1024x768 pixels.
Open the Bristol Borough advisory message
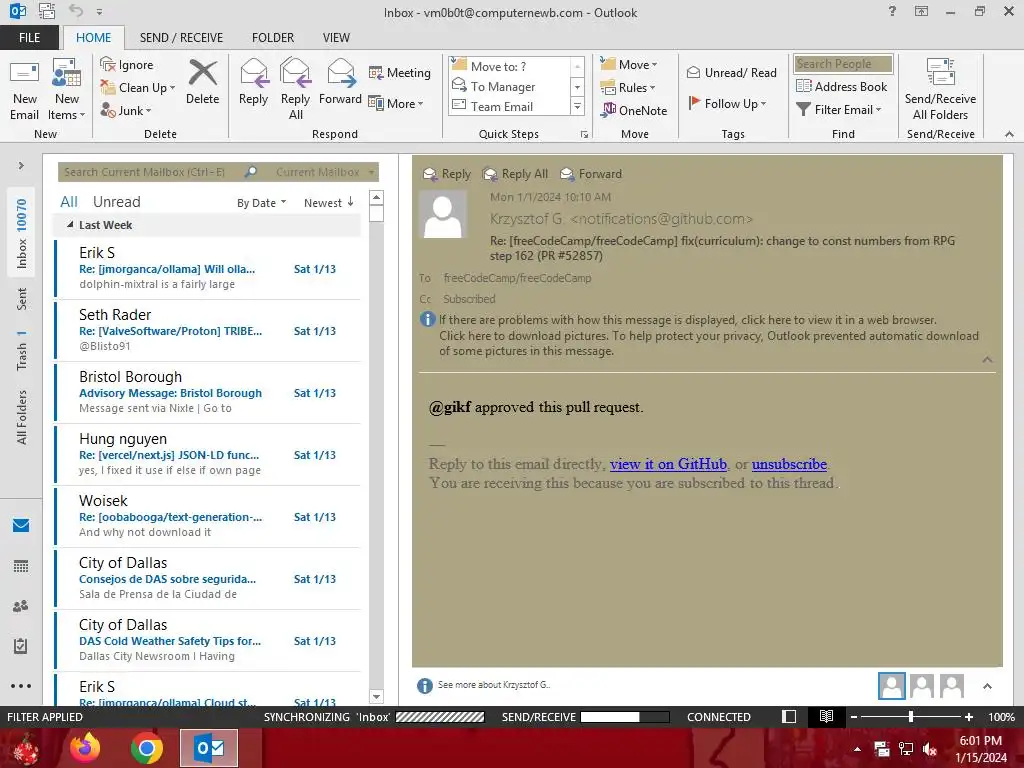click(x=208, y=392)
